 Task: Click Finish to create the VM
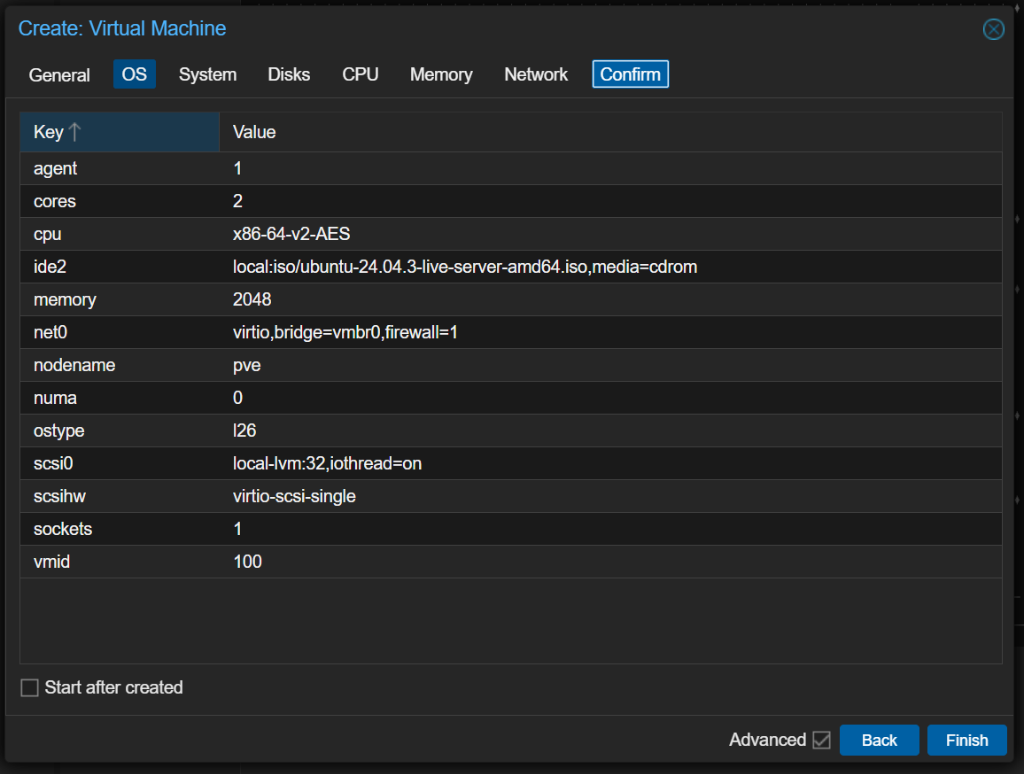[x=967, y=740]
